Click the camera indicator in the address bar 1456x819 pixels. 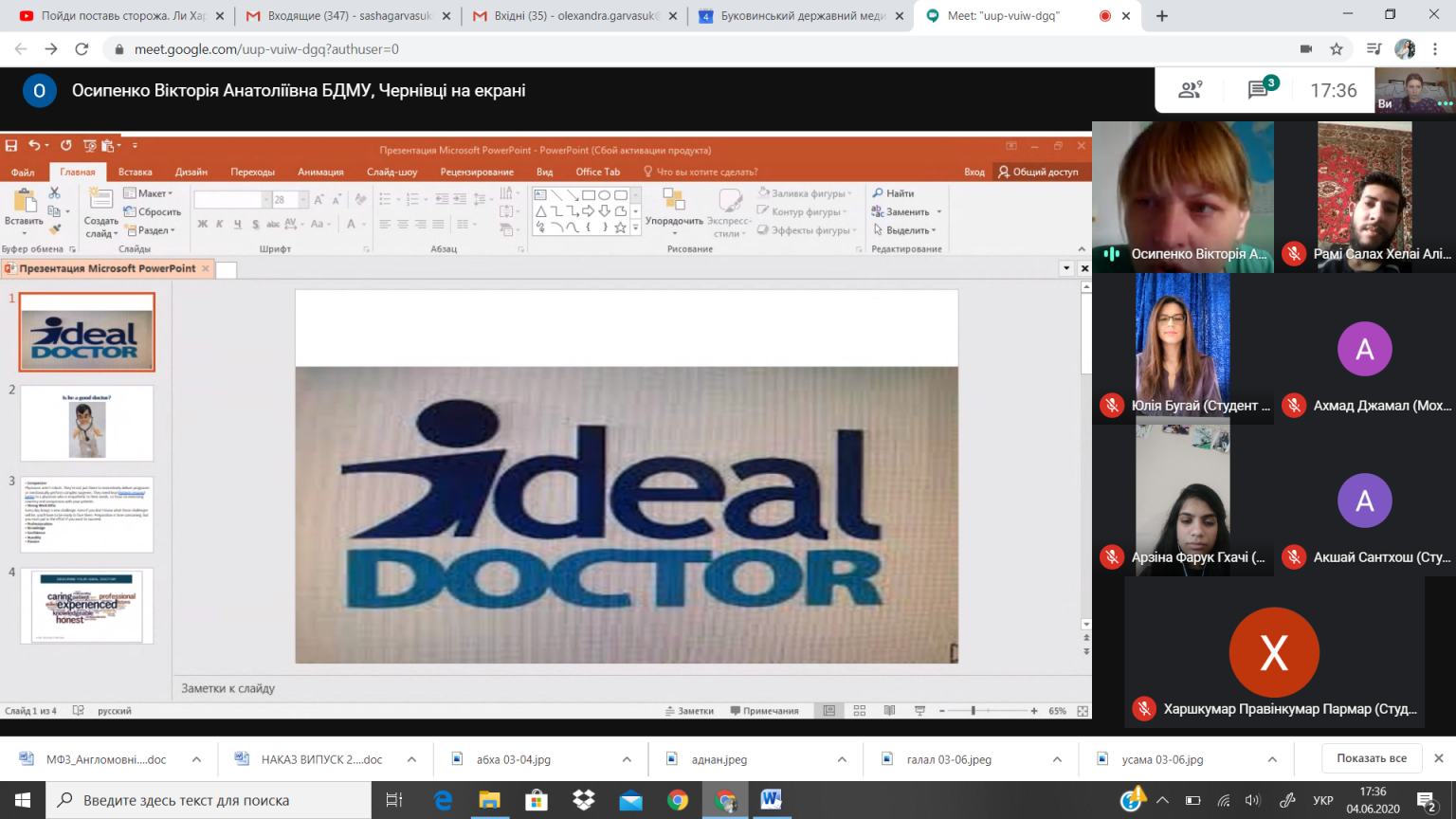coord(1306,49)
